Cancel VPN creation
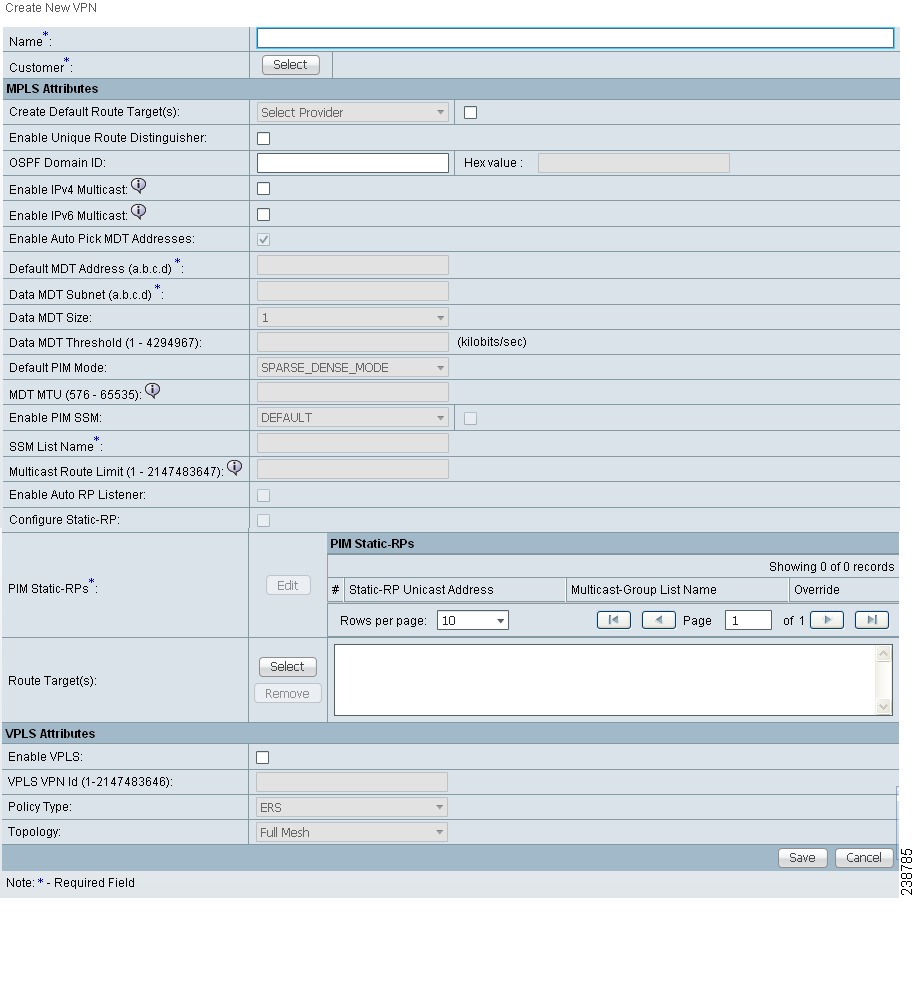The width and height of the screenshot is (918, 999). [864, 858]
